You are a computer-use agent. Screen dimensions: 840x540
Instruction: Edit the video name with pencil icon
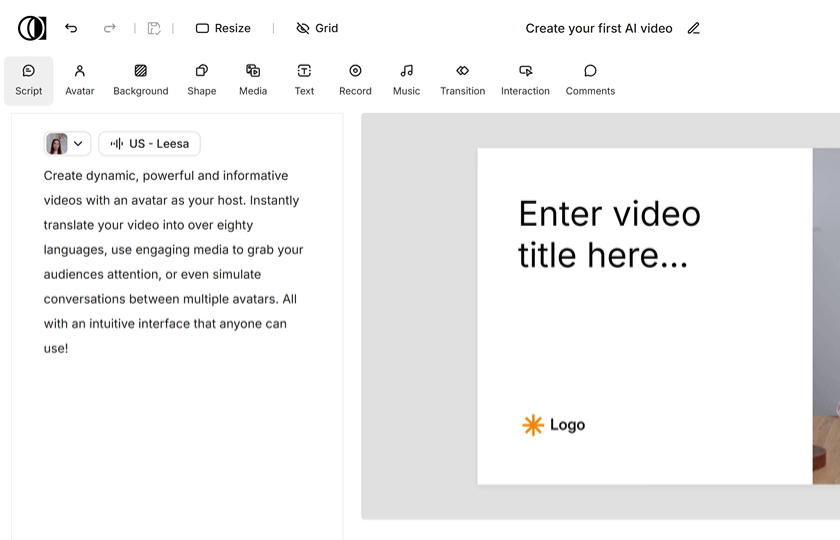coord(694,28)
